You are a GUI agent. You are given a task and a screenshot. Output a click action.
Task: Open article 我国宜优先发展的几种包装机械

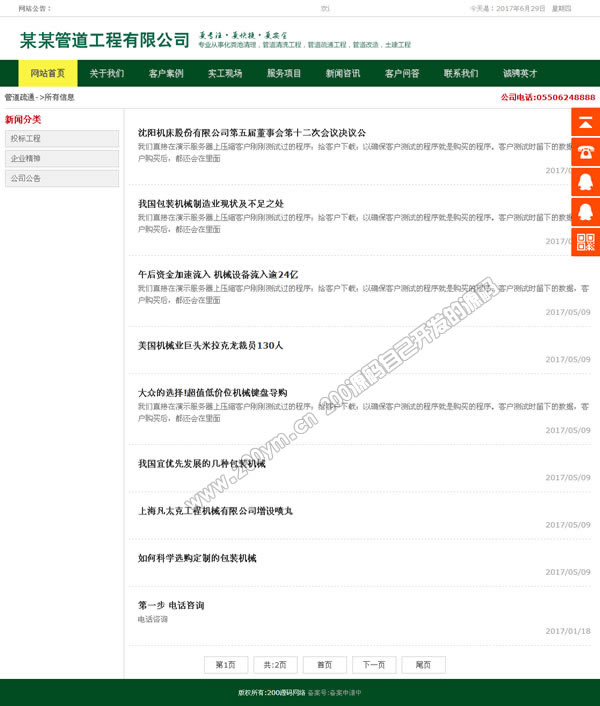click(x=202, y=463)
